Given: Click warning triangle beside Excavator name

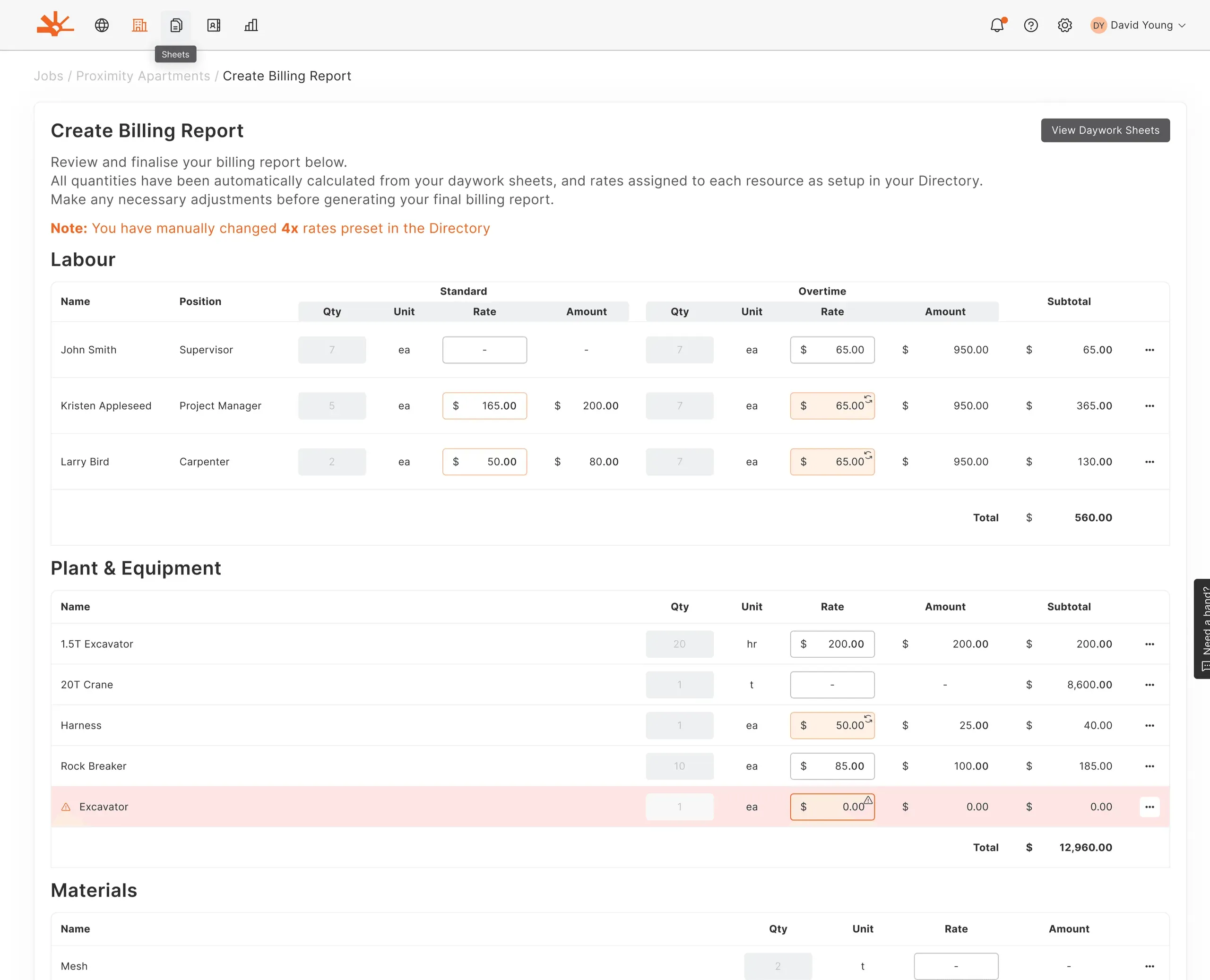Looking at the screenshot, I should [x=66, y=807].
